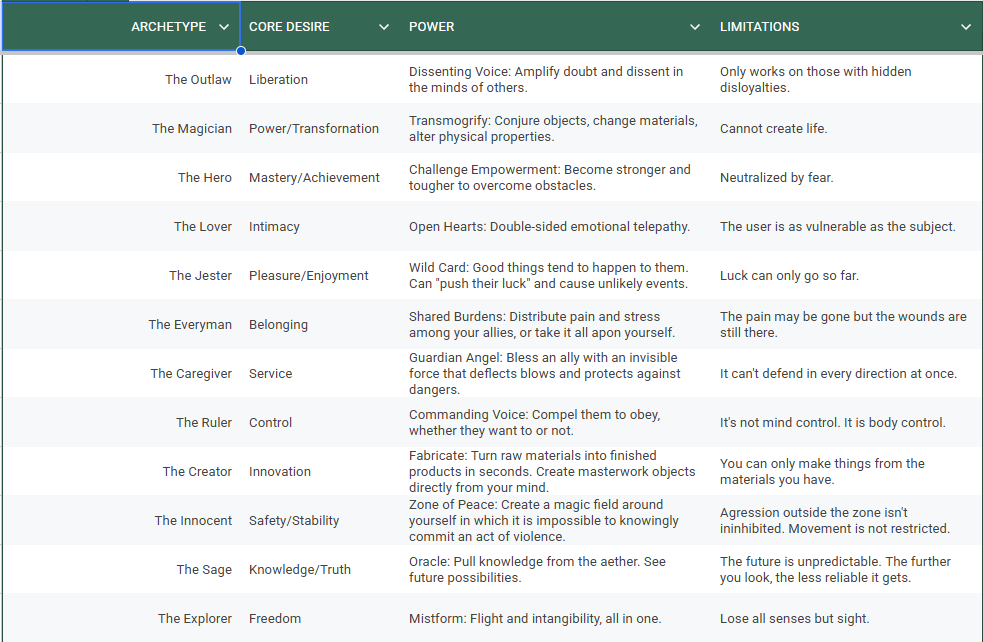Select the 'Guardian Angel' power cell
The width and height of the screenshot is (983, 642).
point(555,373)
